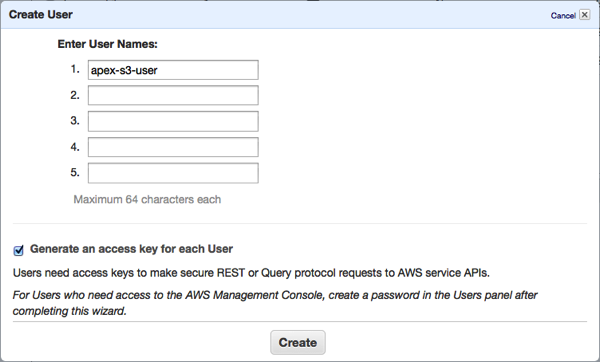This screenshot has height=362, width=600.
Task: Click the Cancel link
Action: click(563, 16)
